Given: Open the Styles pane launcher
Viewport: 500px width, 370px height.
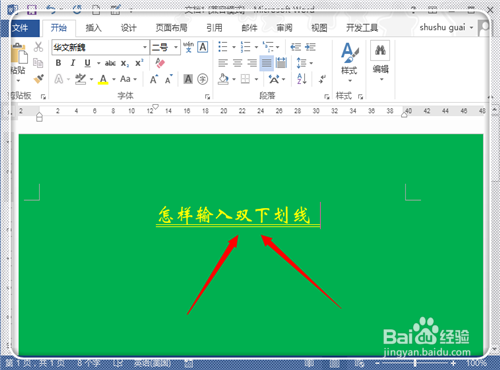Looking at the screenshot, I should click(x=360, y=97).
